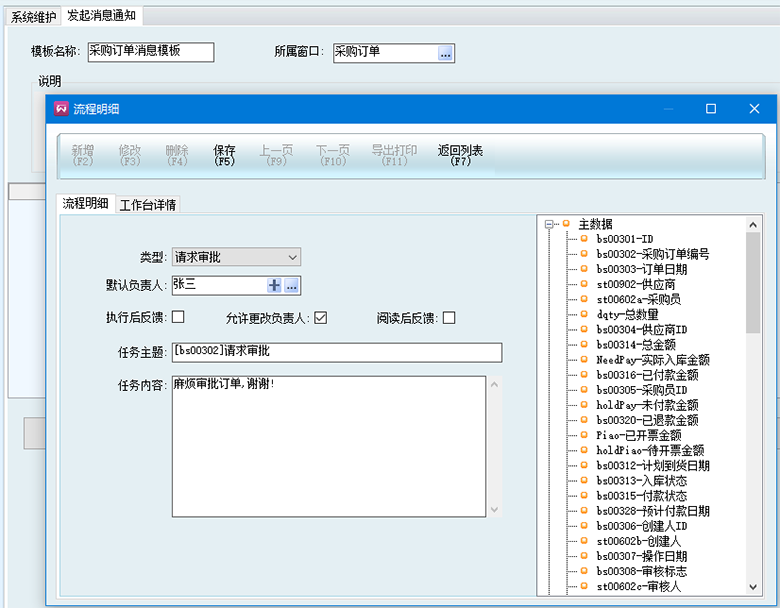Select the bs00302-采购订单编号 tree node
The image size is (780, 608).
pyautogui.click(x=652, y=254)
